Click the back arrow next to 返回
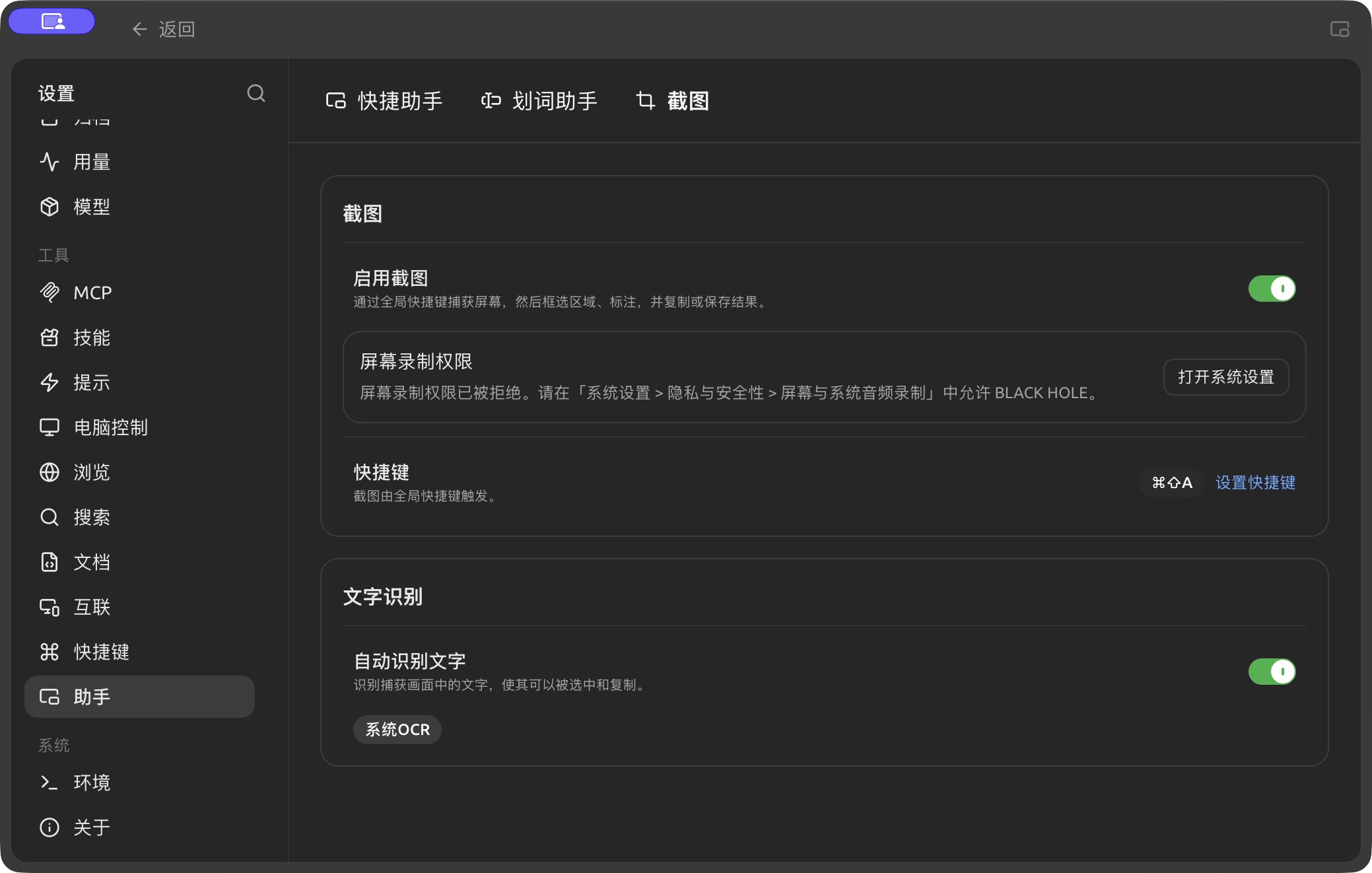 [x=139, y=29]
